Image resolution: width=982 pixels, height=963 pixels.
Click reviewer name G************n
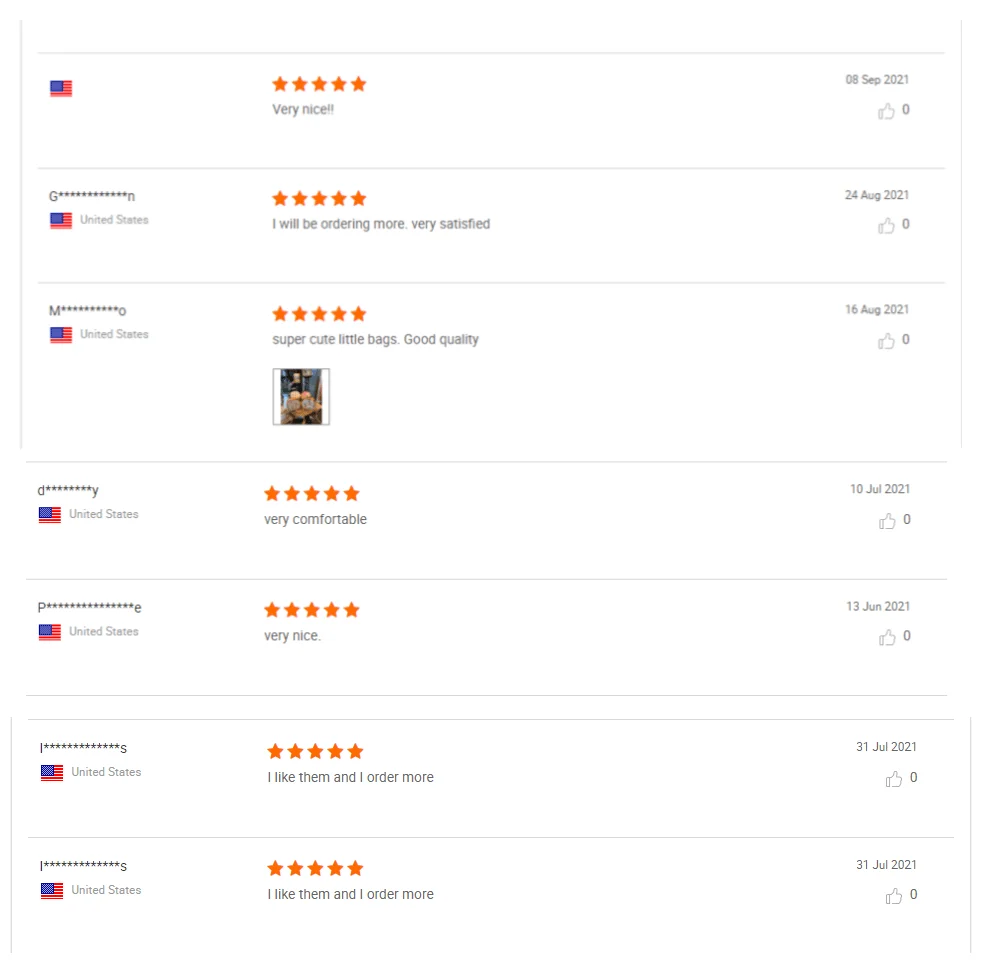pyautogui.click(x=92, y=196)
